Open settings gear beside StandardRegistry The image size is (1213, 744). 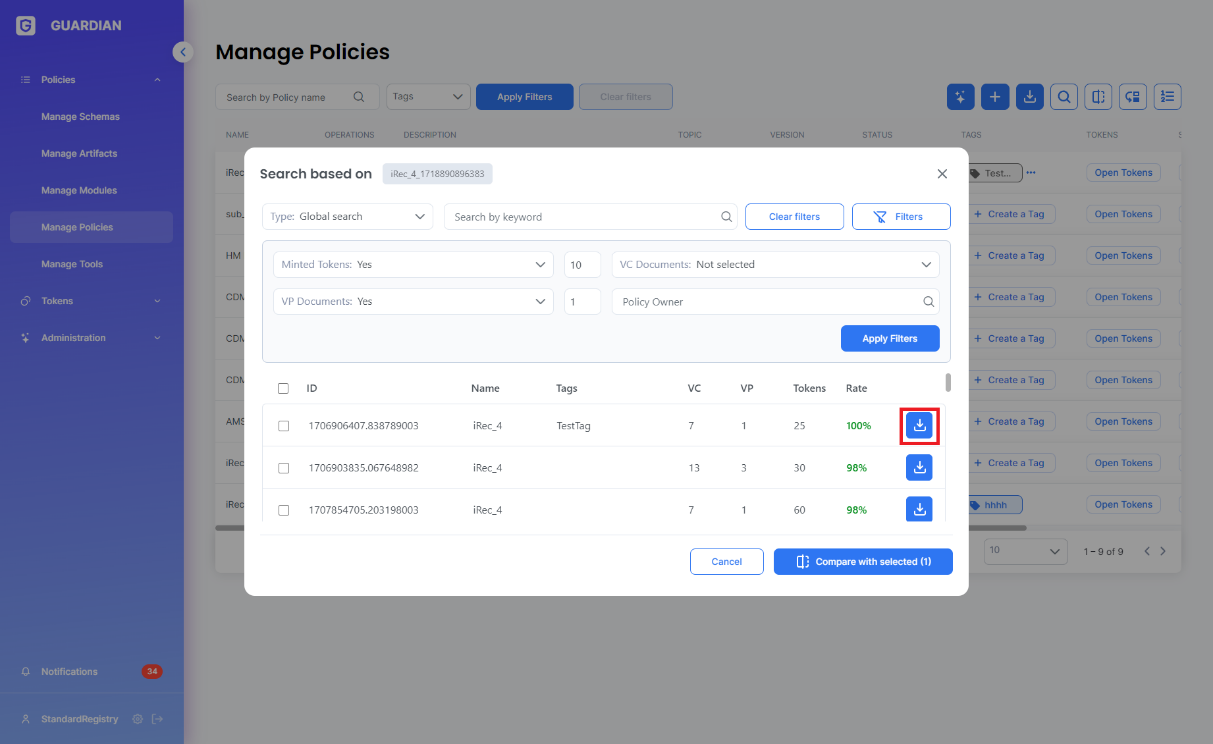pos(137,719)
